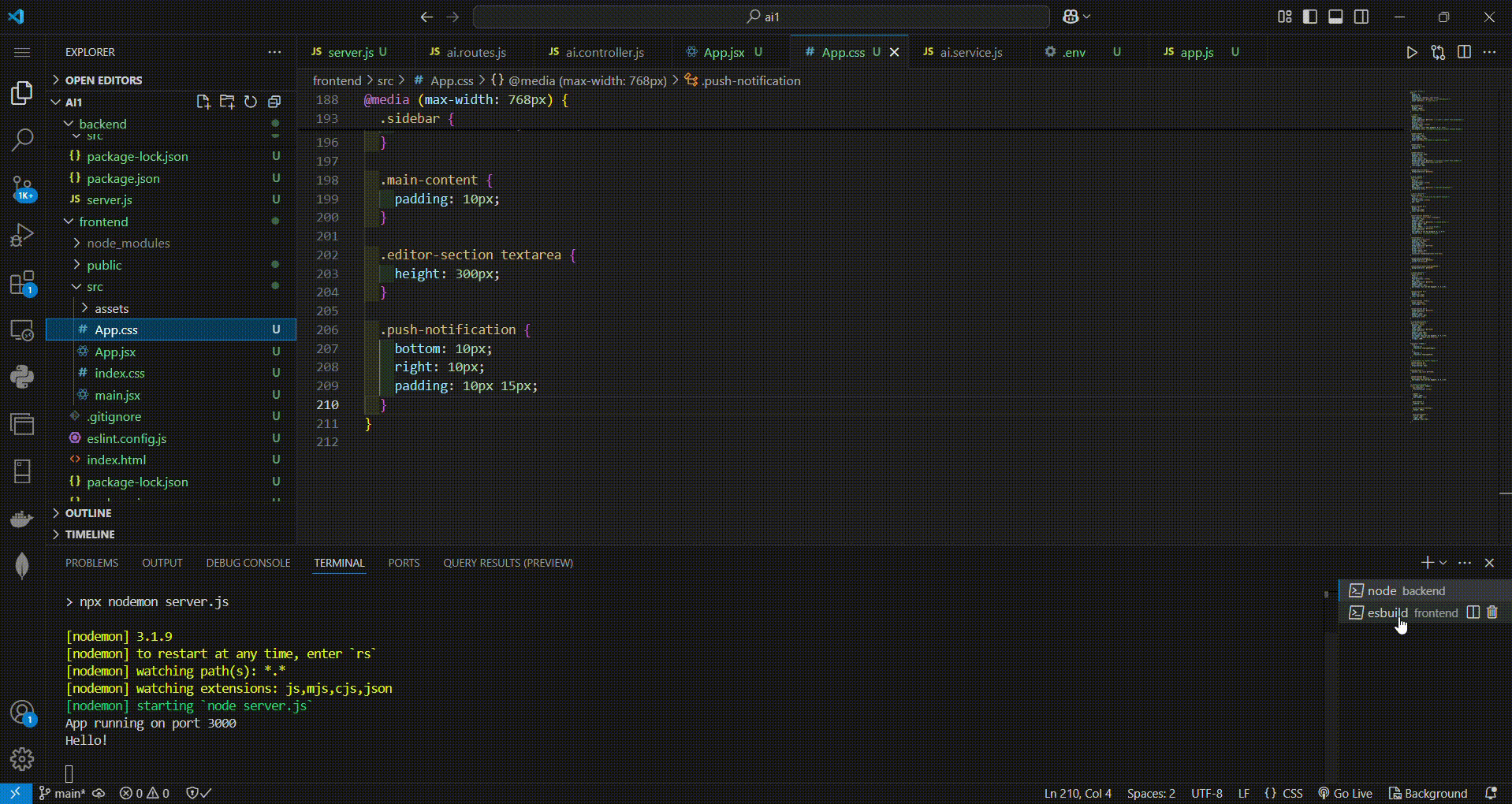1512x804 pixels.
Task: Open new terminal launch profile dropdown
Action: tap(1443, 563)
